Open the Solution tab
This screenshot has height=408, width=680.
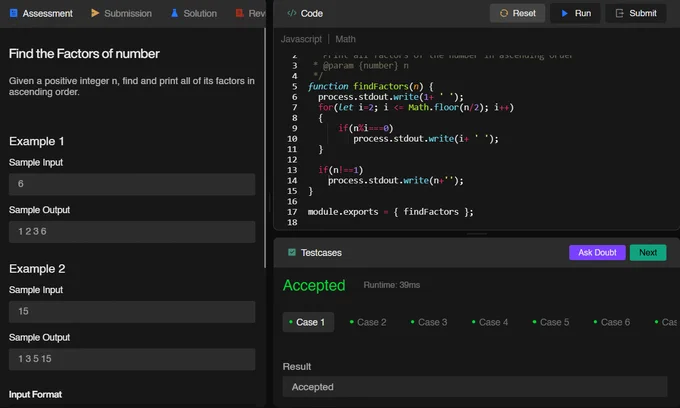194,13
